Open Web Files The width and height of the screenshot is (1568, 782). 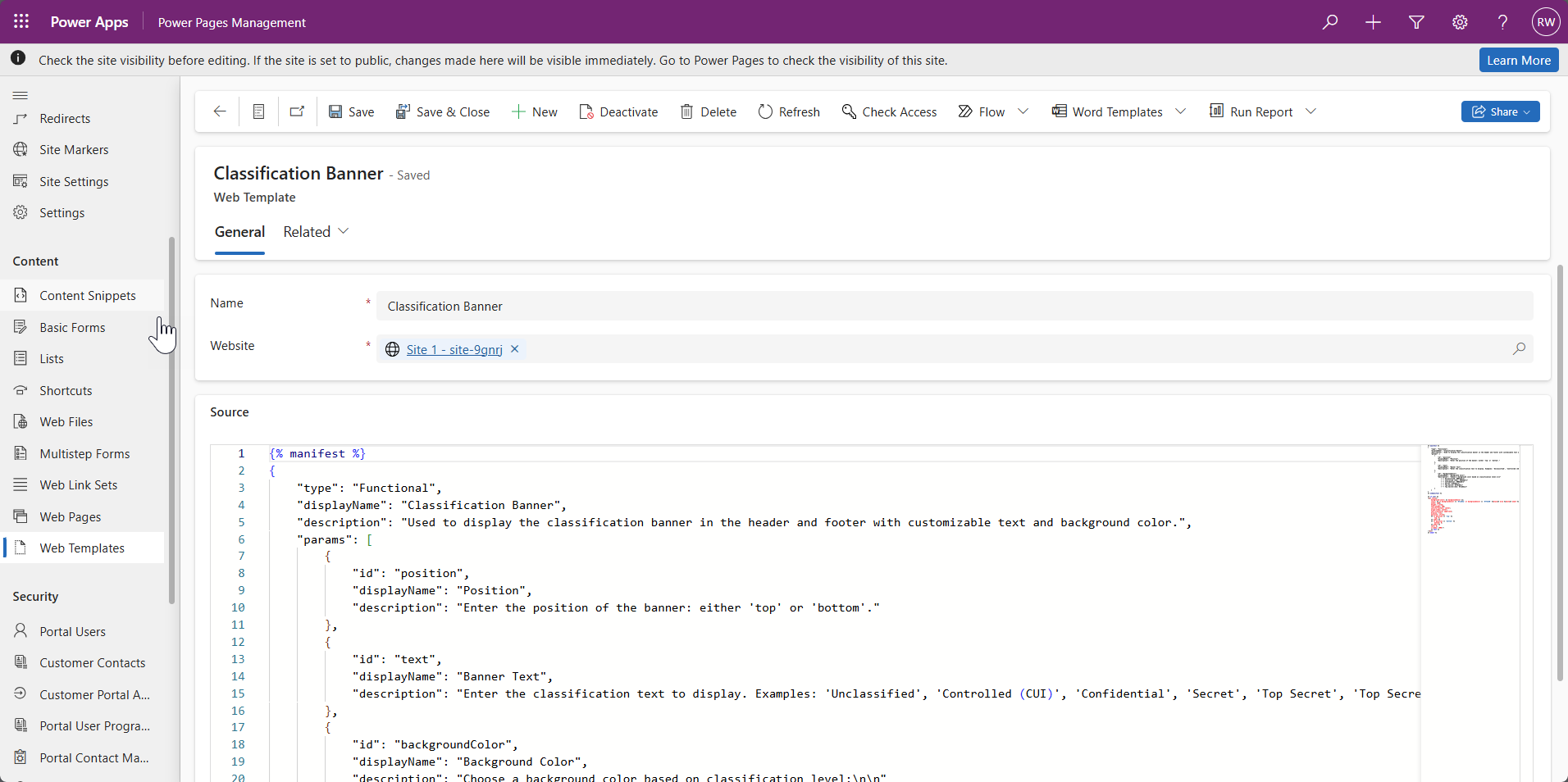click(x=82, y=421)
